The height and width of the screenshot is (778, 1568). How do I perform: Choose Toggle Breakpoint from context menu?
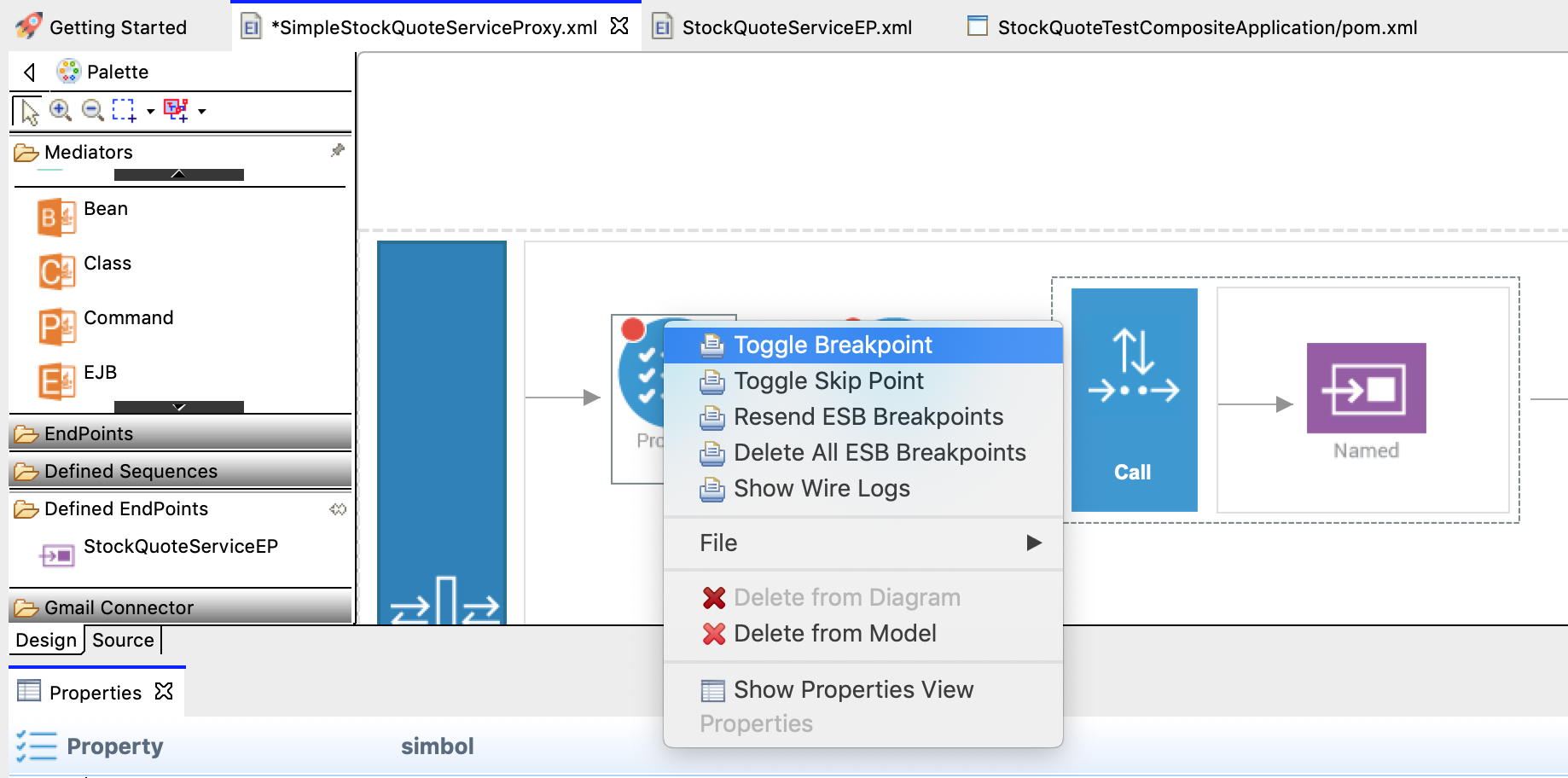pyautogui.click(x=862, y=345)
